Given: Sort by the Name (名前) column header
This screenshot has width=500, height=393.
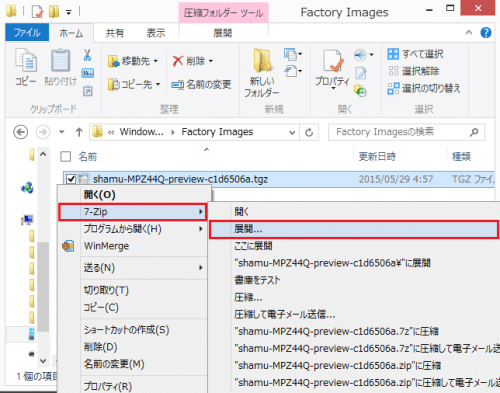Looking at the screenshot, I should click(x=88, y=156).
